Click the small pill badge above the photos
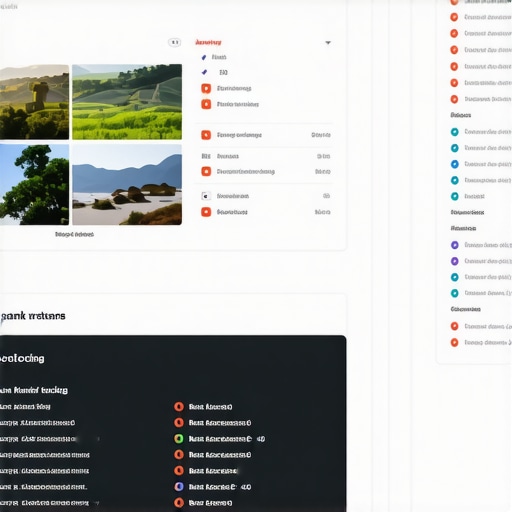Image resolution: width=512 pixels, height=512 pixels. [175, 42]
